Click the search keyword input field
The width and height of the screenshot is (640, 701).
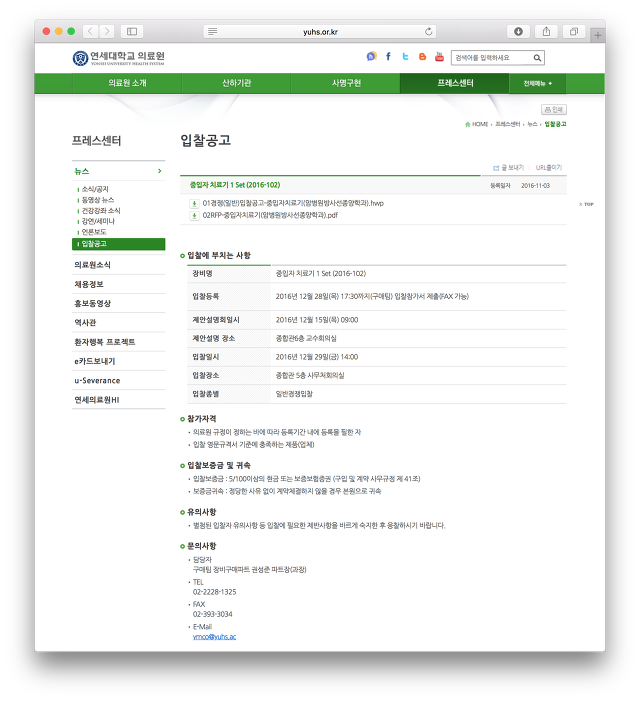492,58
